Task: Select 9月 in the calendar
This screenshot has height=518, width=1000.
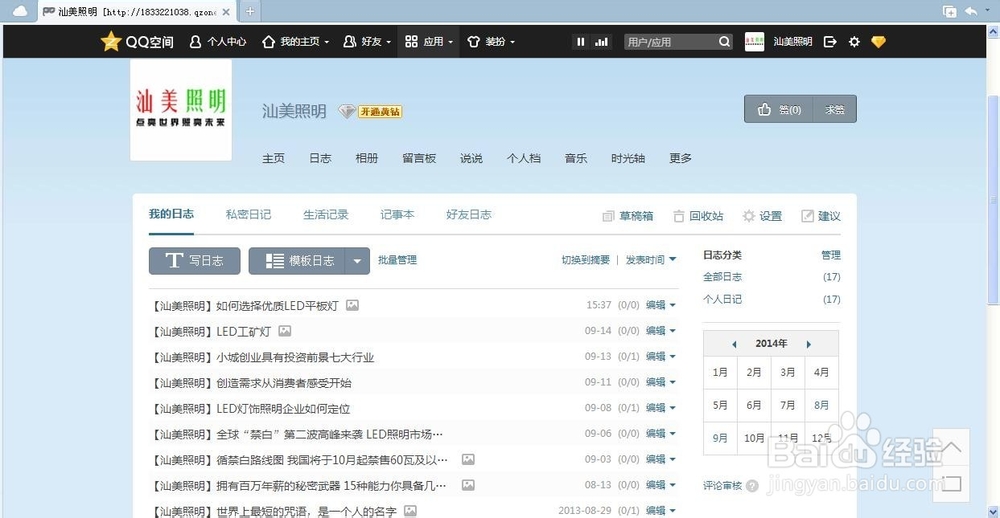Action: 720,438
